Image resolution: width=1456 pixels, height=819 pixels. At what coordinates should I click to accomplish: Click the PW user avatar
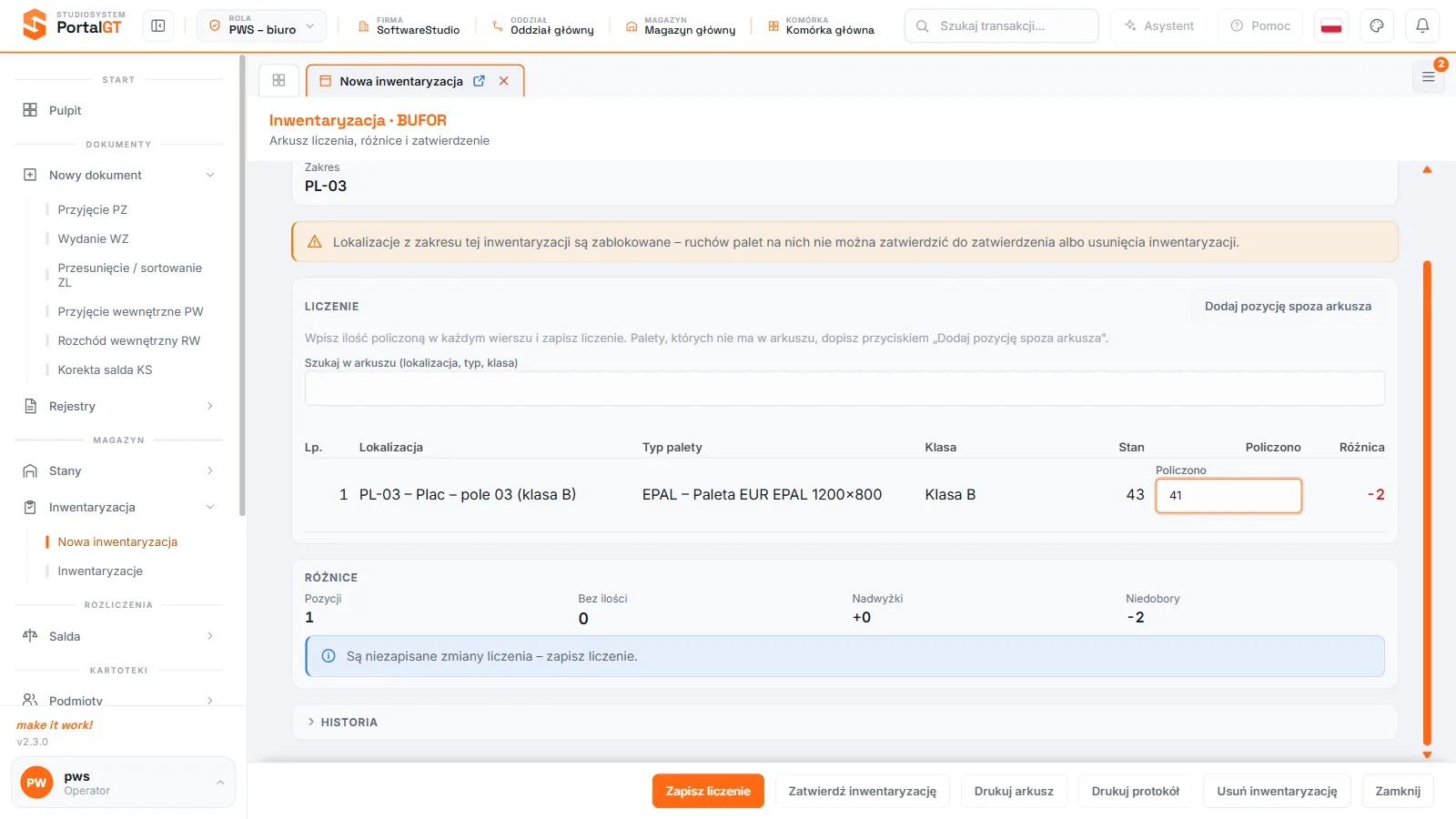point(36,783)
